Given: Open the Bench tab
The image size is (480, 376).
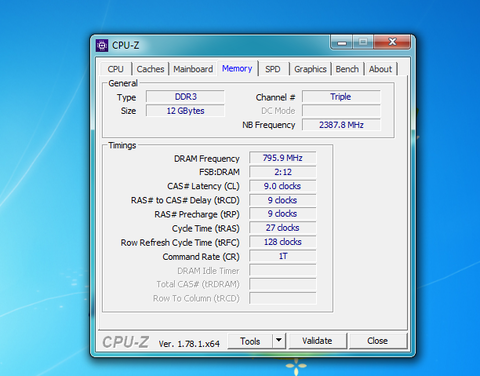Looking at the screenshot, I should tap(347, 69).
